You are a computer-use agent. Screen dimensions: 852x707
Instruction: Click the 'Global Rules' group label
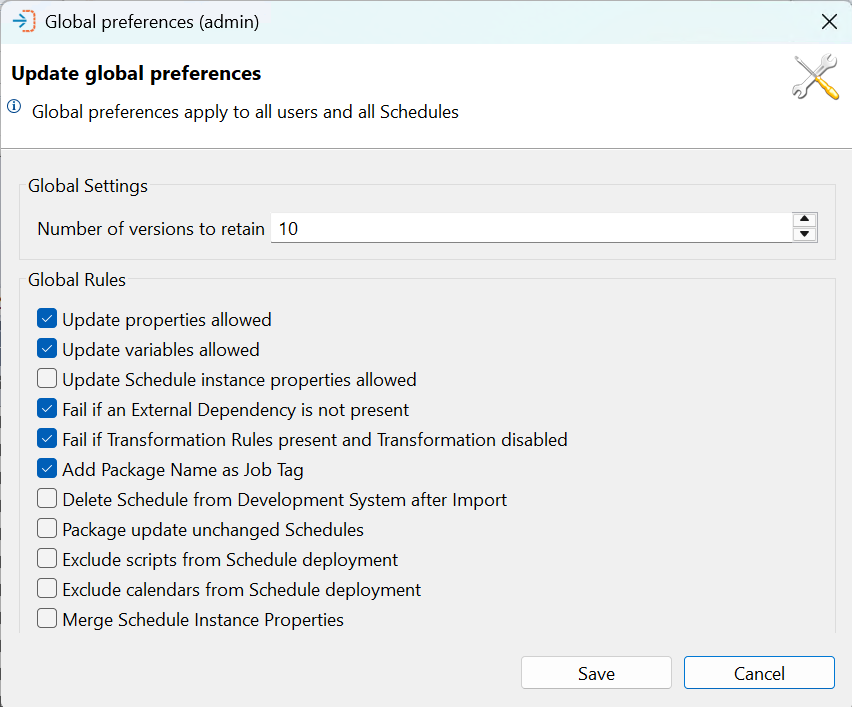coord(77,280)
